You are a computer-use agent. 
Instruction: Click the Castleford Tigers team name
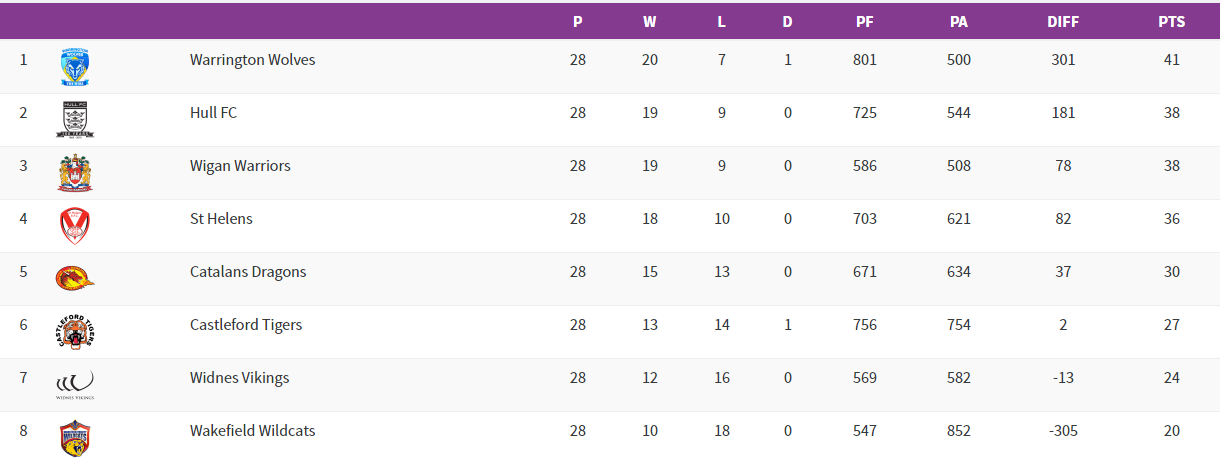coord(246,325)
